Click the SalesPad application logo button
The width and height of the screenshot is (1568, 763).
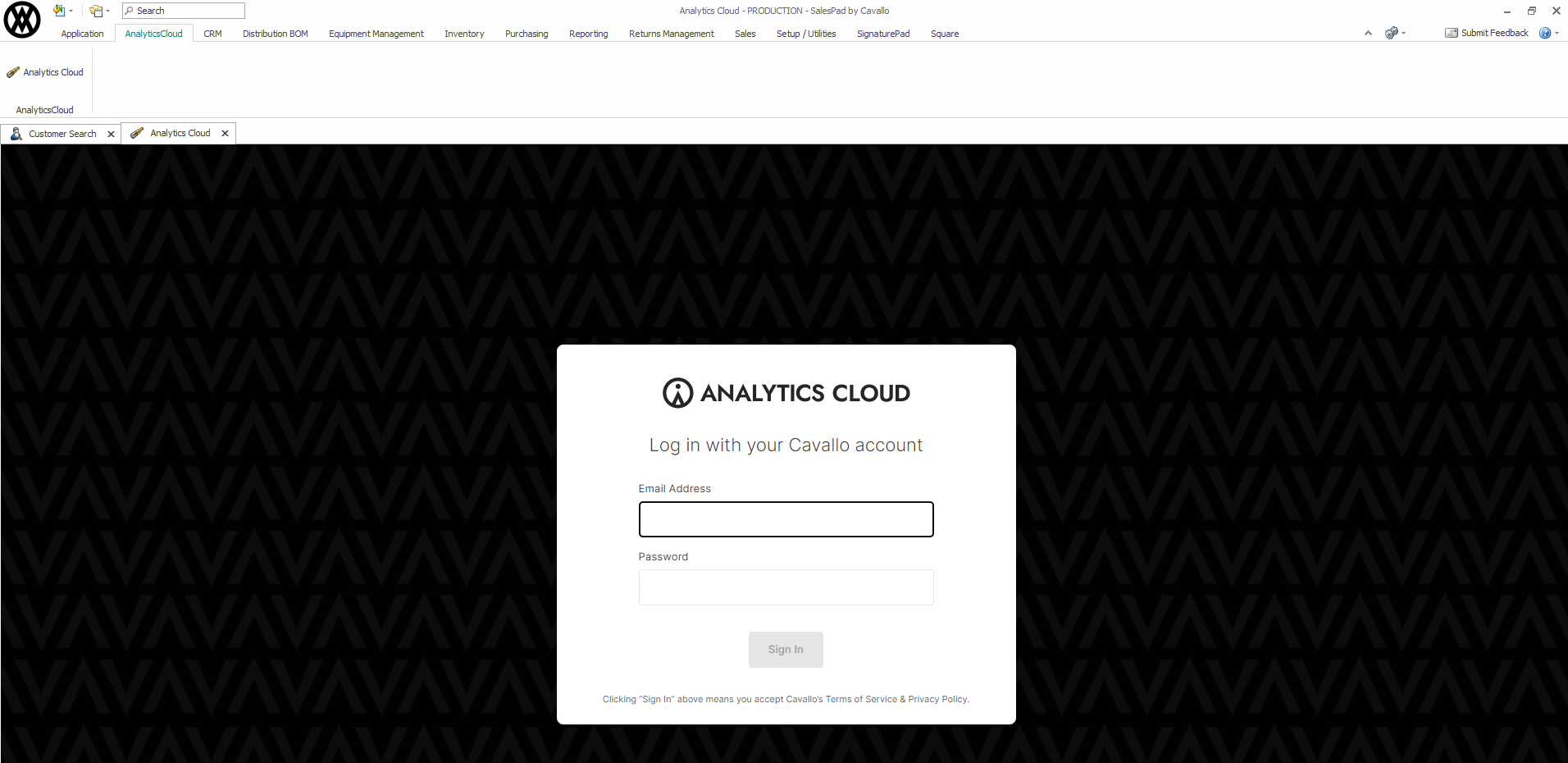[22, 21]
